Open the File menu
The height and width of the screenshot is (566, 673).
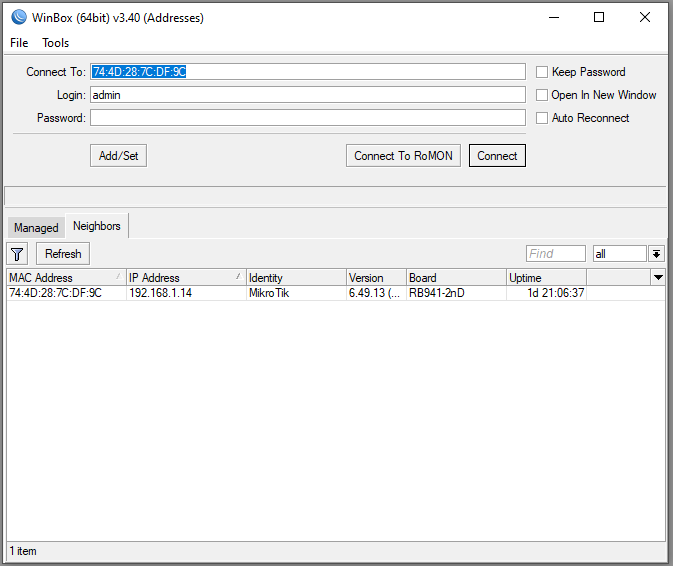click(x=19, y=43)
